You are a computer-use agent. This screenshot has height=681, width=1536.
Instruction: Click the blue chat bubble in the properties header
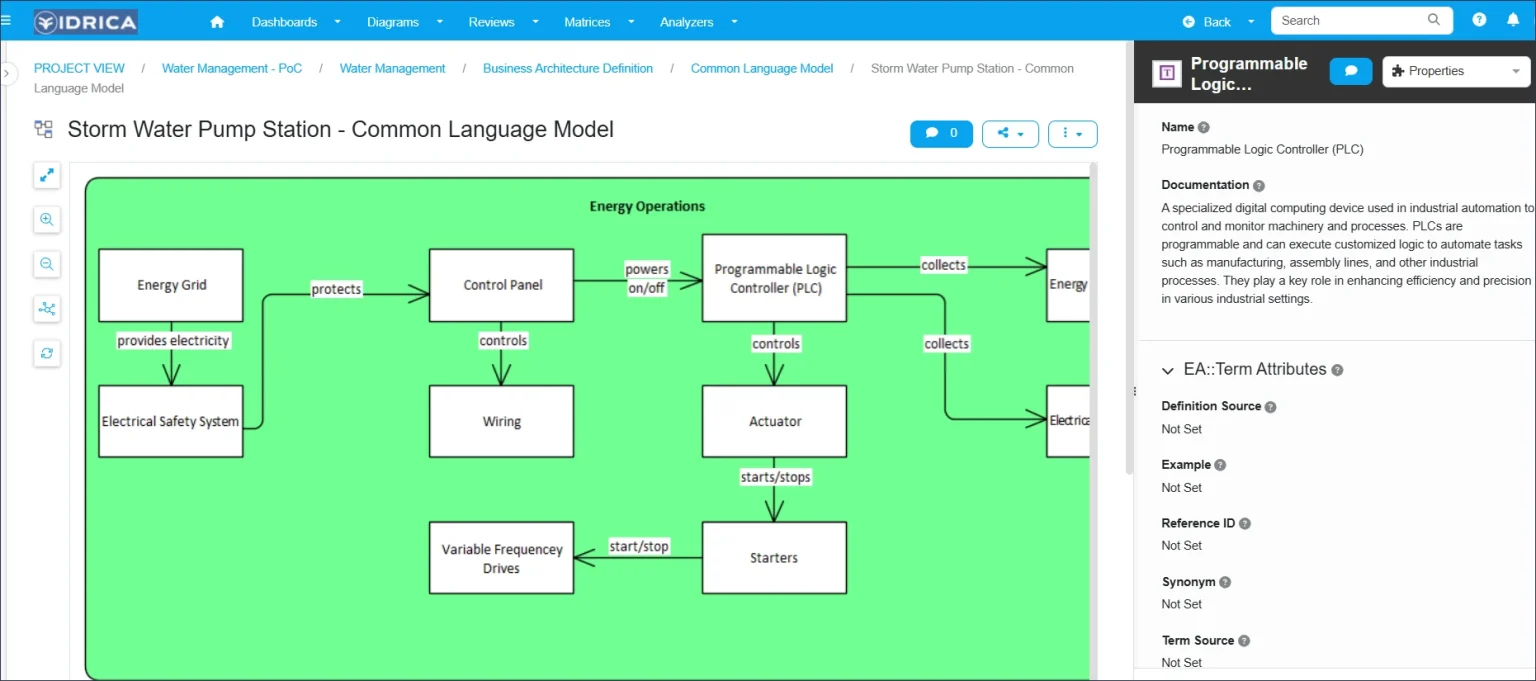[x=1350, y=71]
